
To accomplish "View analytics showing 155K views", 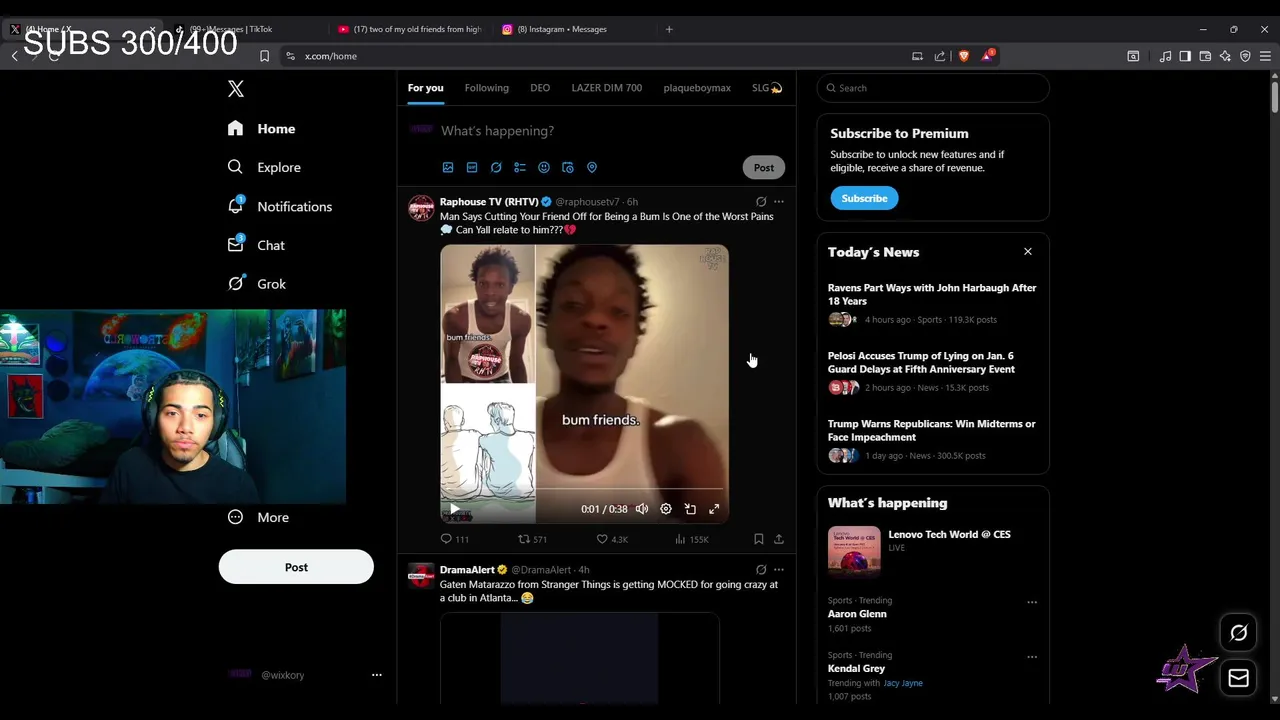I will (x=692, y=539).
